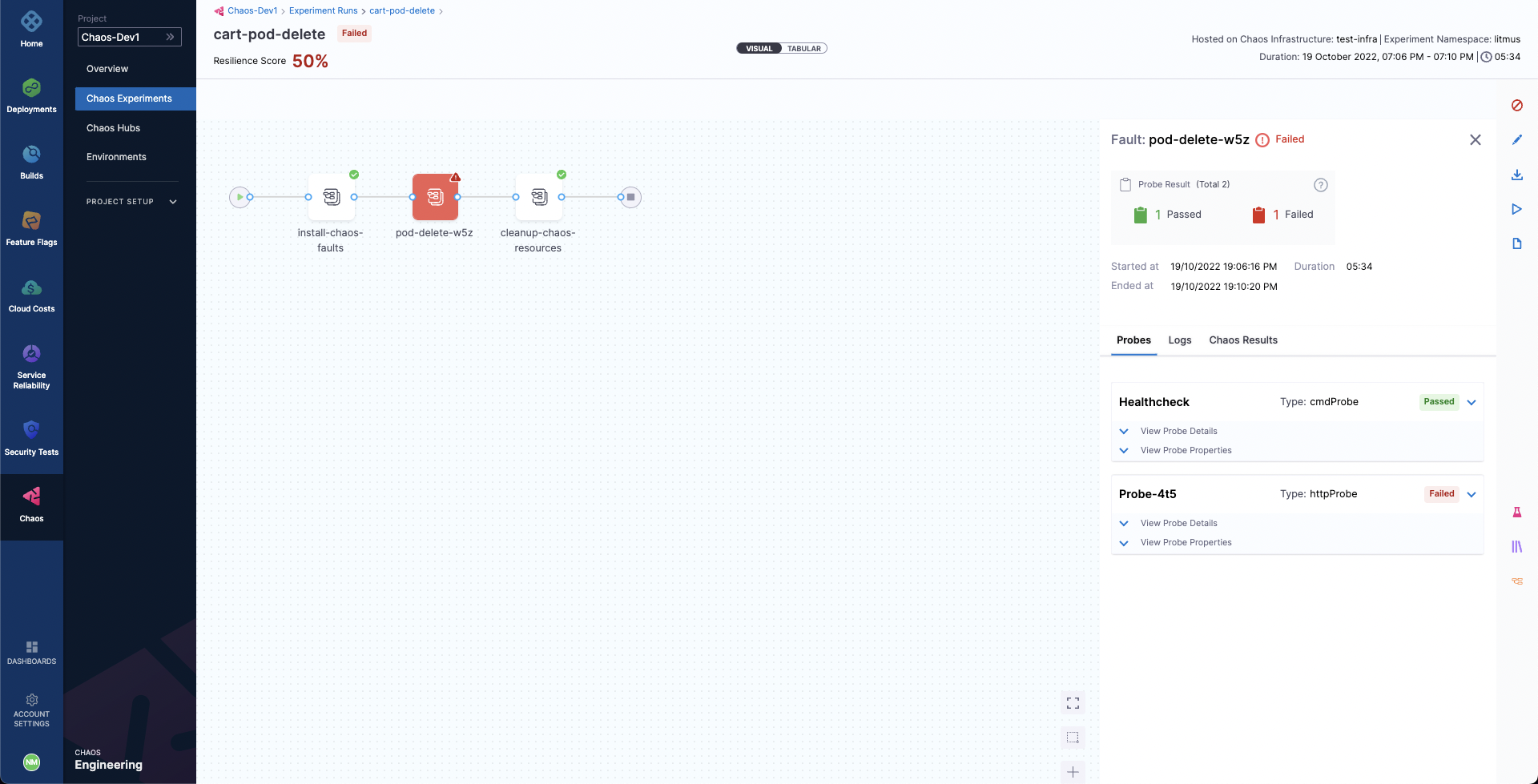Select the pod-delete-w5z fault node

(x=435, y=197)
